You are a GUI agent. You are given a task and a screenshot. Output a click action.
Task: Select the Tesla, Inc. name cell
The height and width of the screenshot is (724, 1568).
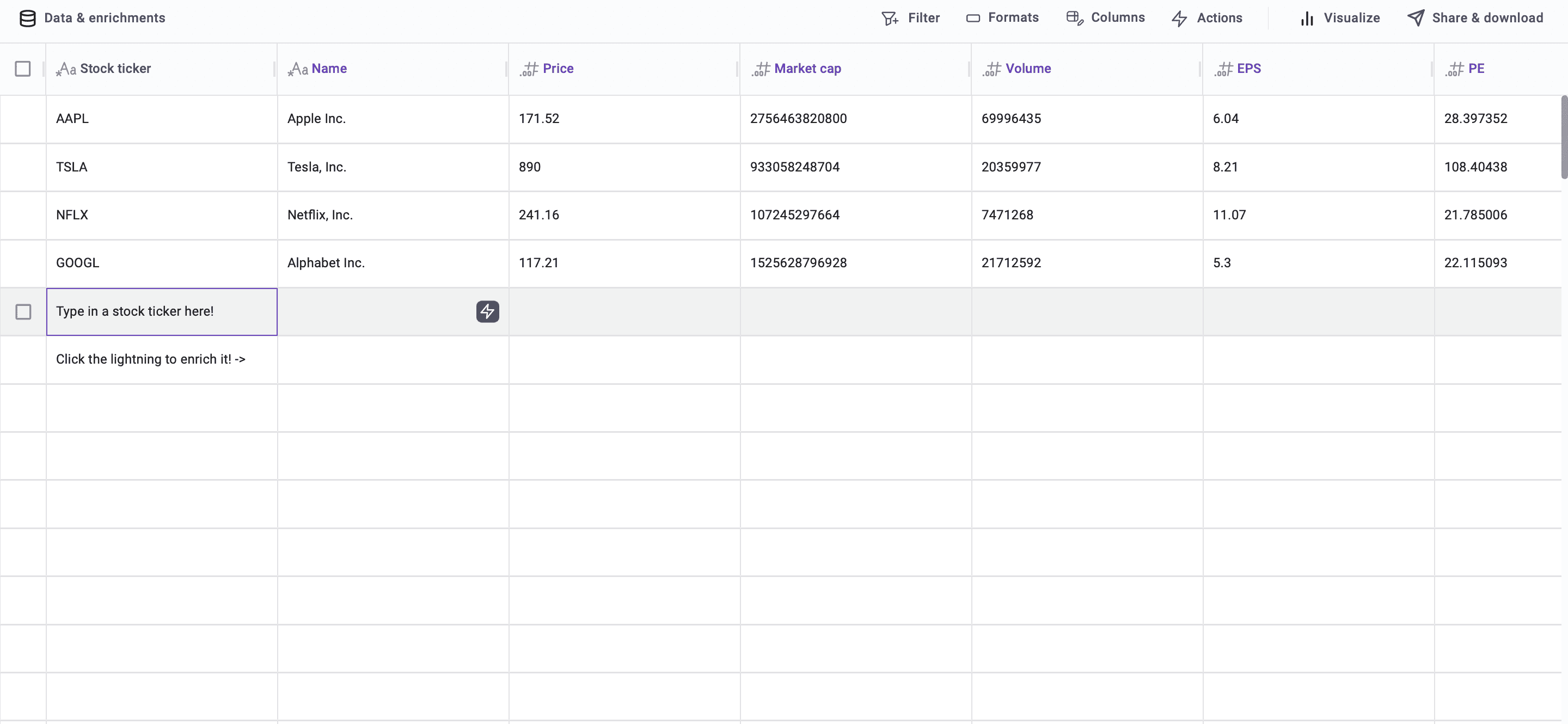click(x=393, y=167)
